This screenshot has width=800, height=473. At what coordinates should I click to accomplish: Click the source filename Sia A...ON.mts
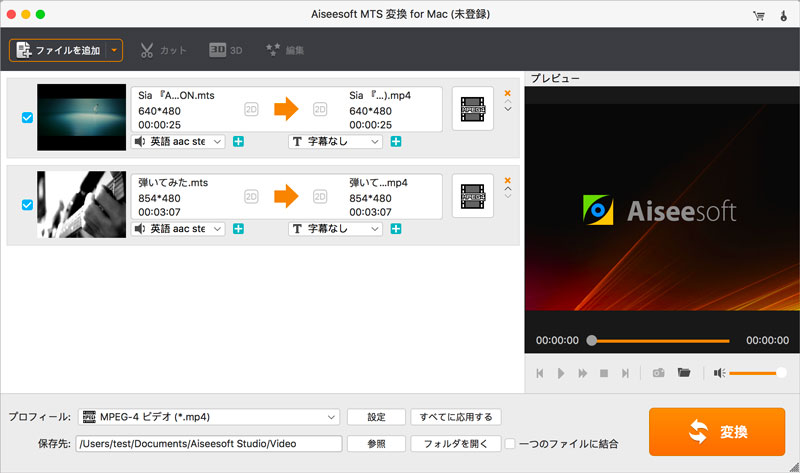(176, 95)
